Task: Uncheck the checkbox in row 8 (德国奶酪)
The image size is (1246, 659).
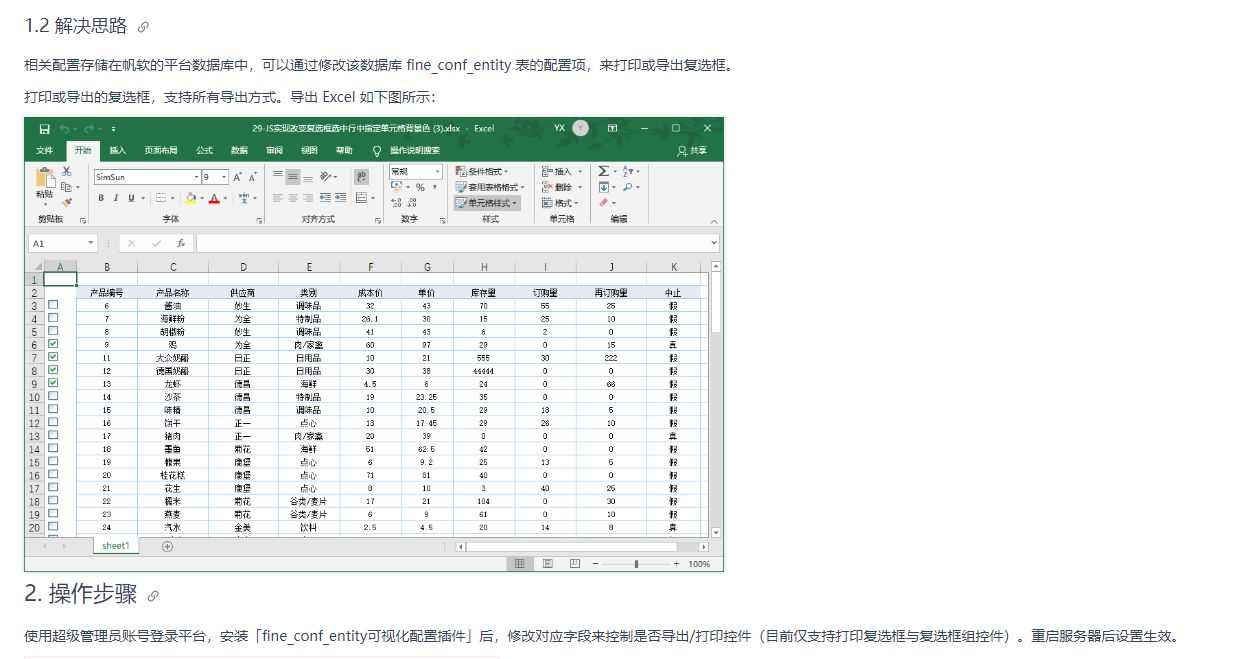Action: point(53,370)
